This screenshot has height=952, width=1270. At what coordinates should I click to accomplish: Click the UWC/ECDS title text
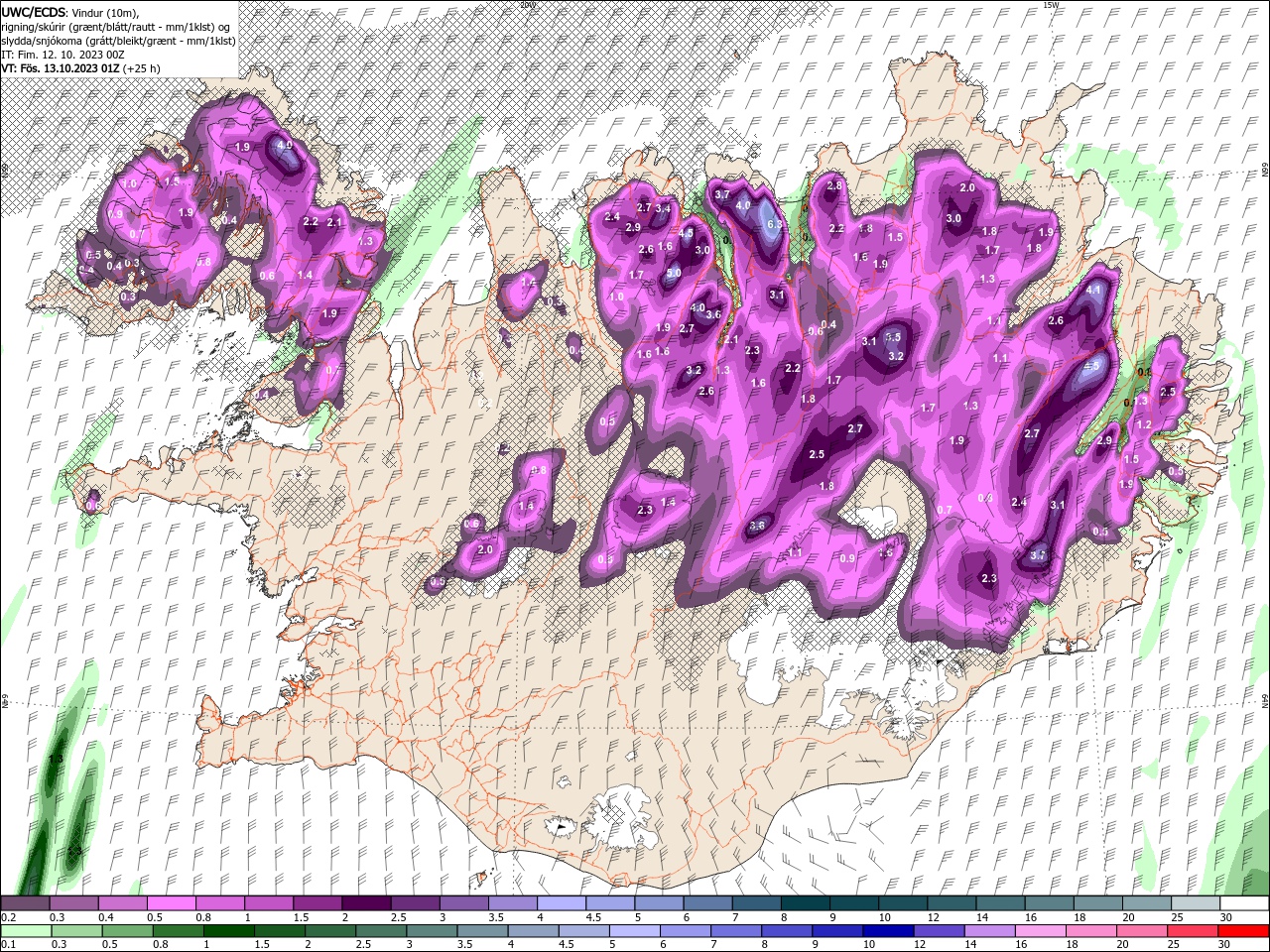(36, 12)
